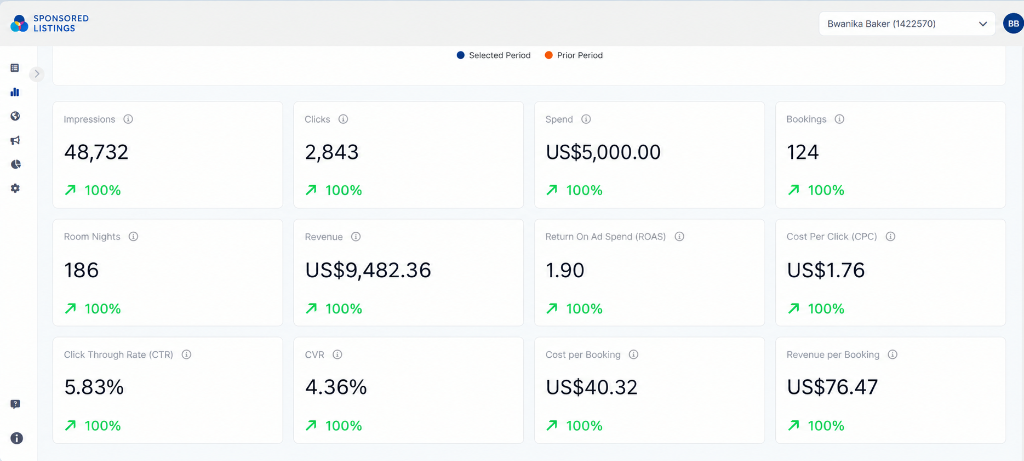Click the info icon next to Impressions

128,119
